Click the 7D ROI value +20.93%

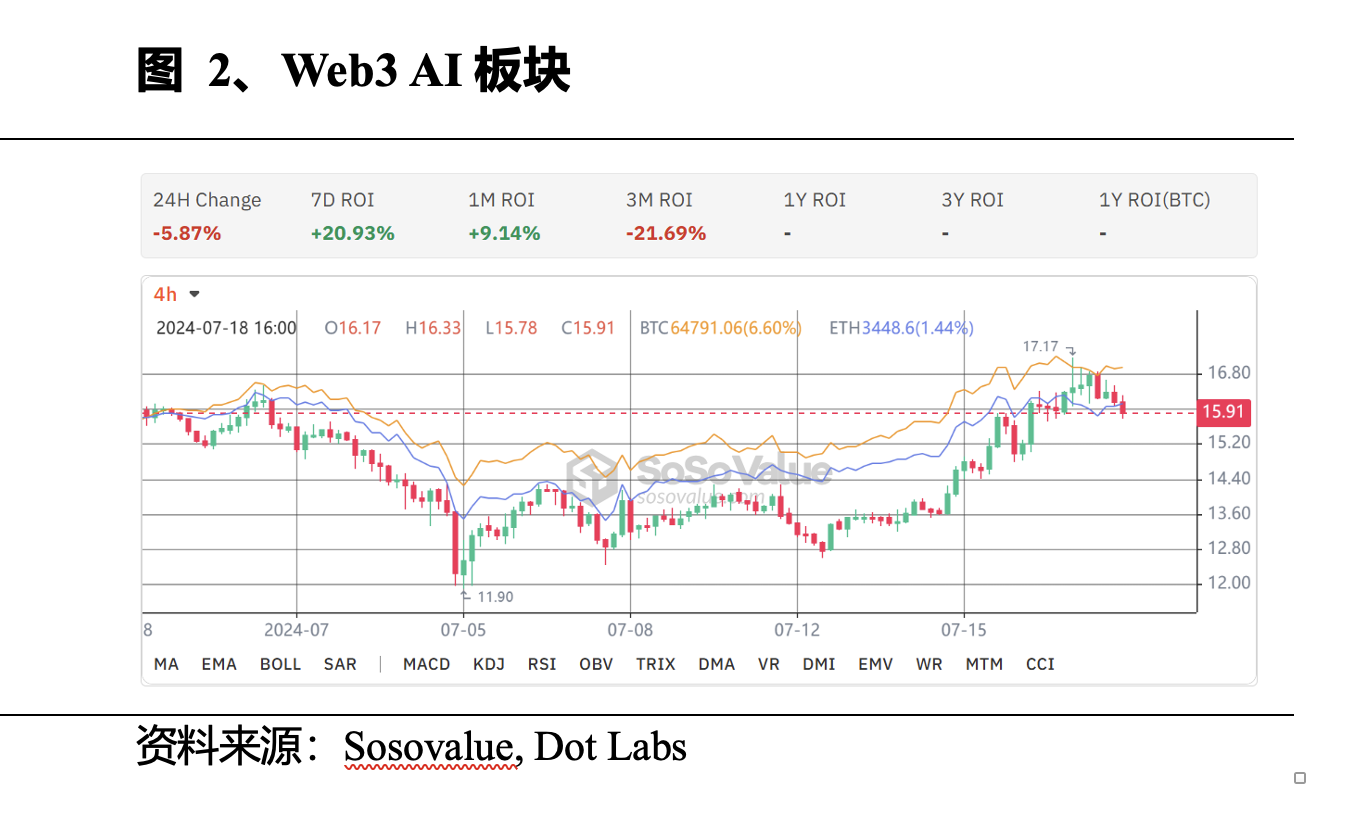pos(353,233)
